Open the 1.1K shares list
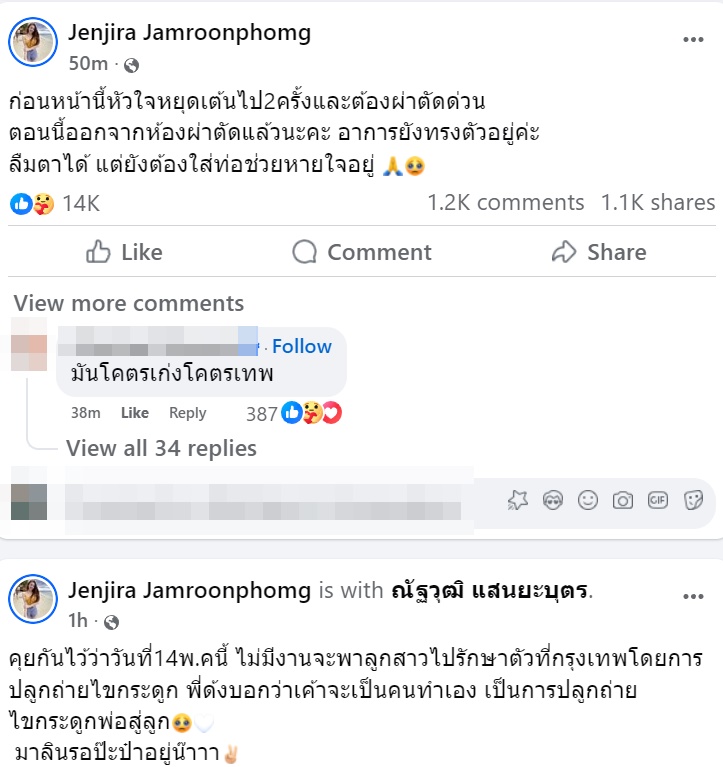Image resolution: width=723 pixels, height=767 pixels. [x=657, y=203]
